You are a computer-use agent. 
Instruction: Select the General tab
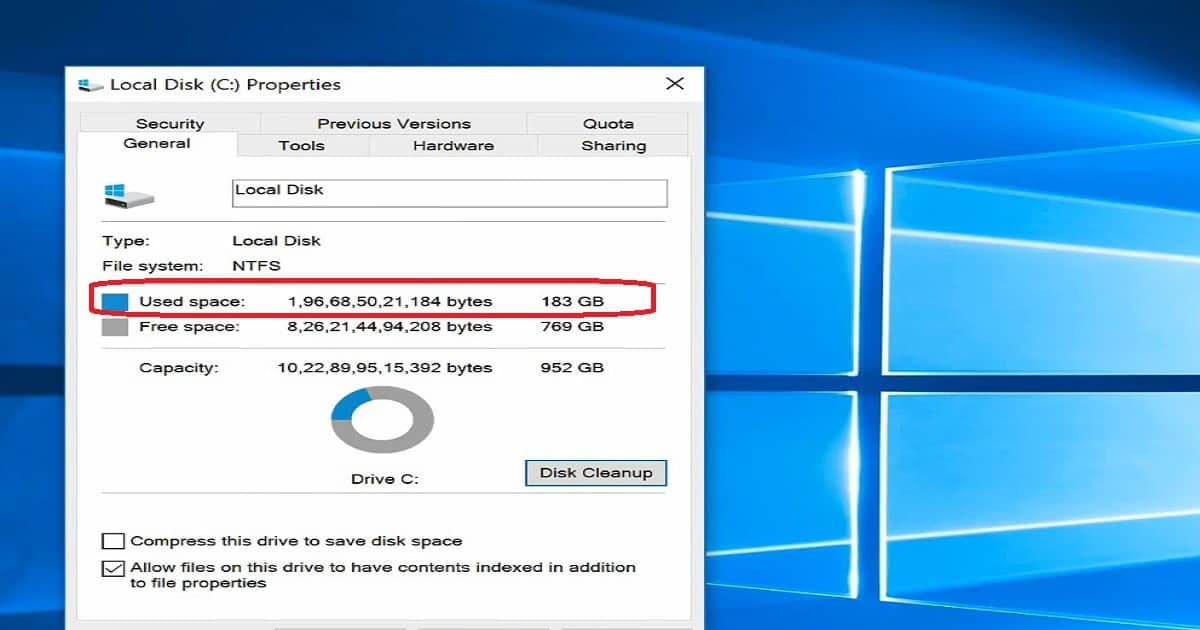pyautogui.click(x=158, y=143)
